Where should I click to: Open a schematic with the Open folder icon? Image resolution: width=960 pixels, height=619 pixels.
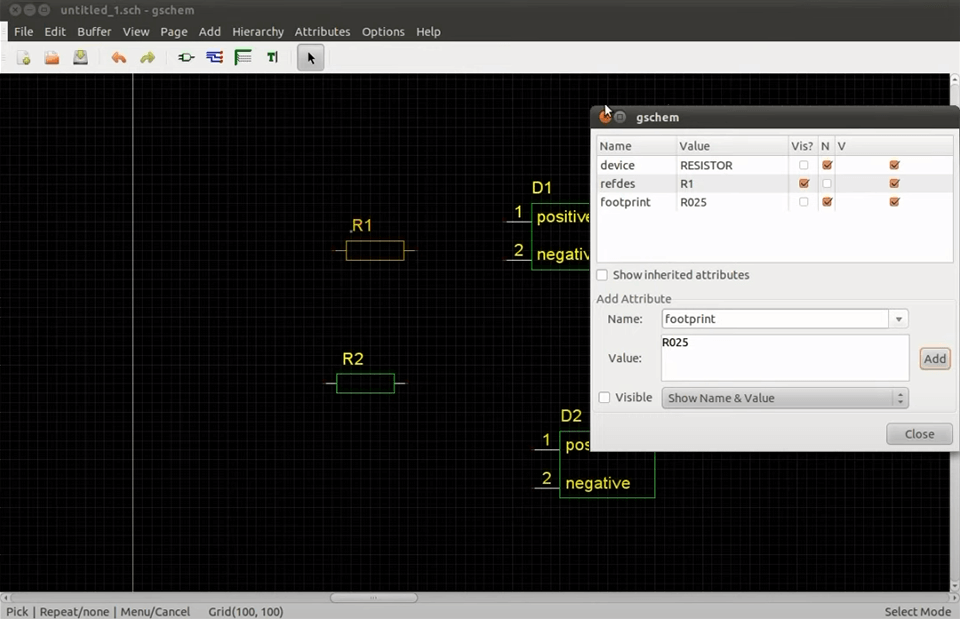(51, 58)
